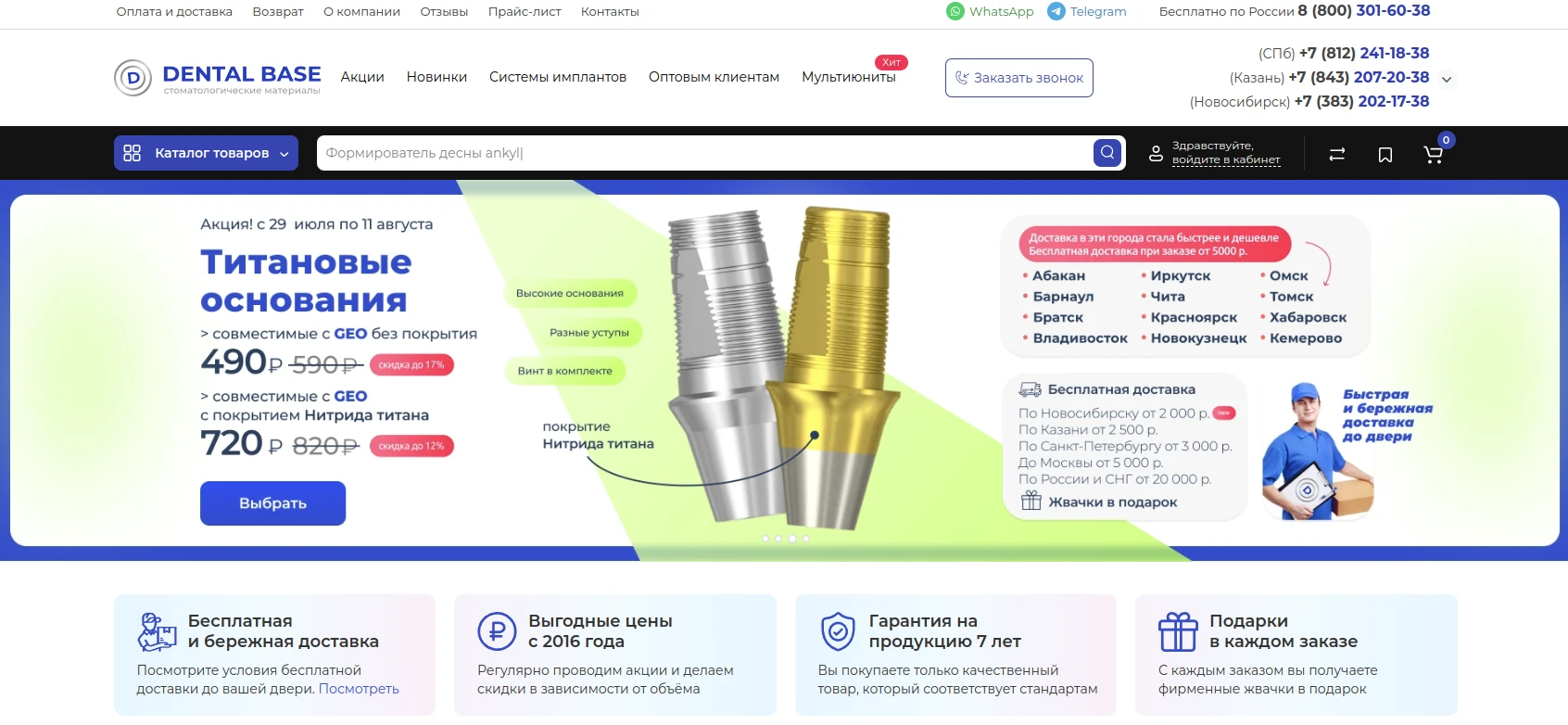
Task: Select the first banner slider dot
Action: [x=765, y=538]
